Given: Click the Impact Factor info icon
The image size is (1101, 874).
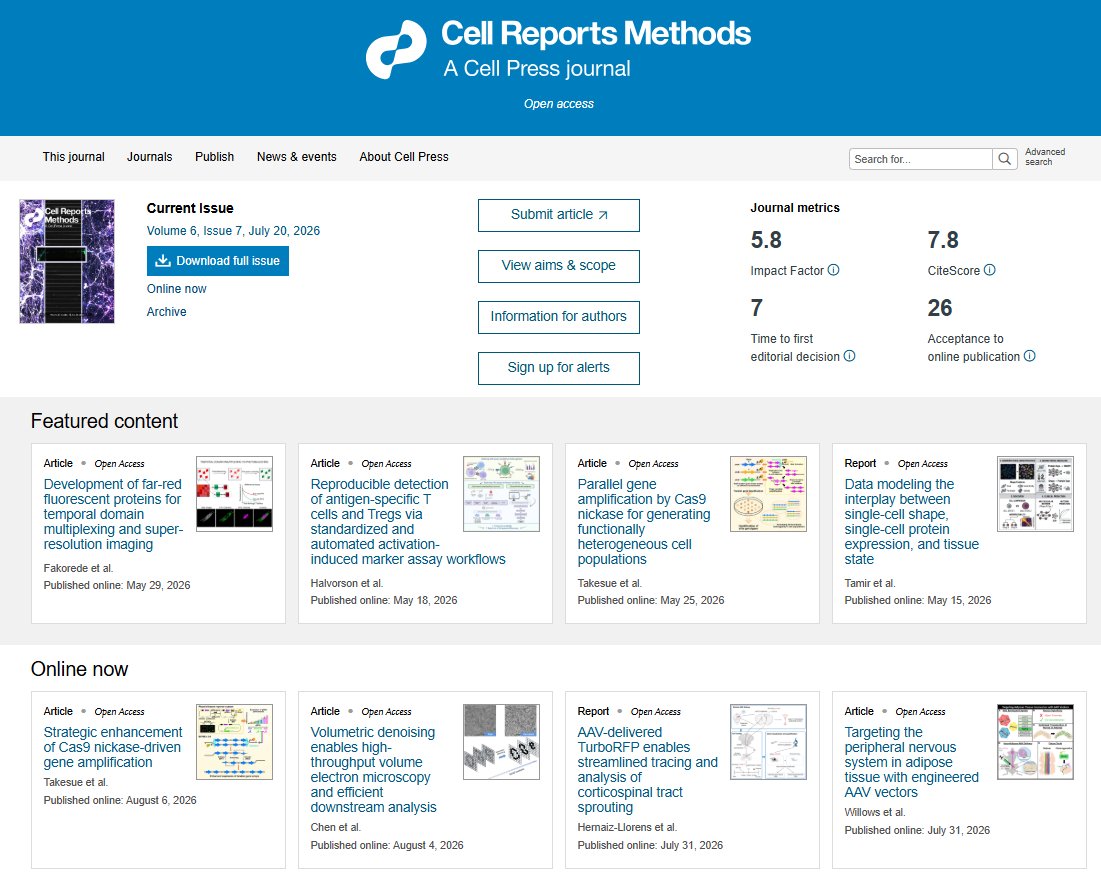Looking at the screenshot, I should click(x=833, y=270).
